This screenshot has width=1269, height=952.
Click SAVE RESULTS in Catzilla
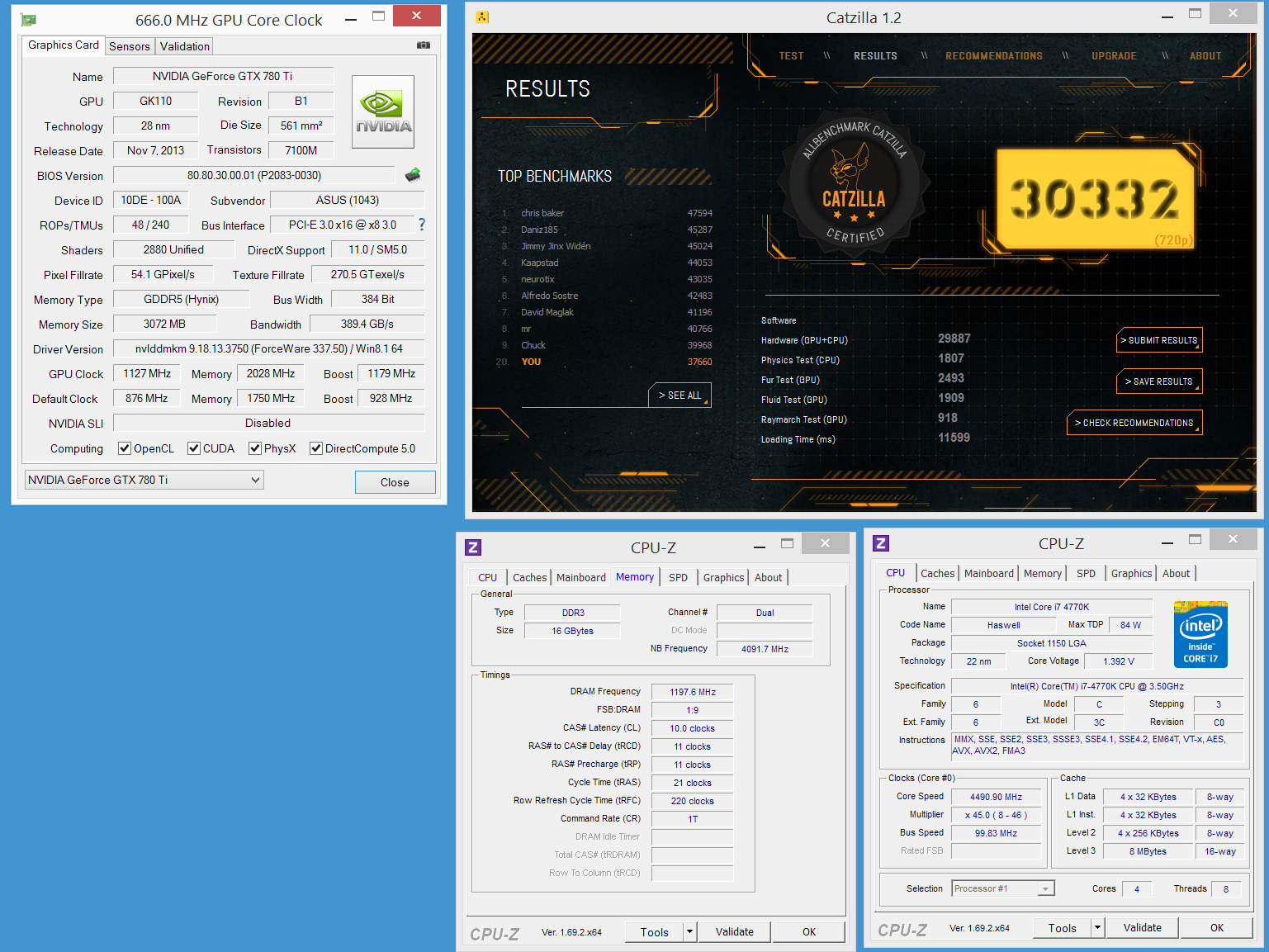coord(1159,381)
